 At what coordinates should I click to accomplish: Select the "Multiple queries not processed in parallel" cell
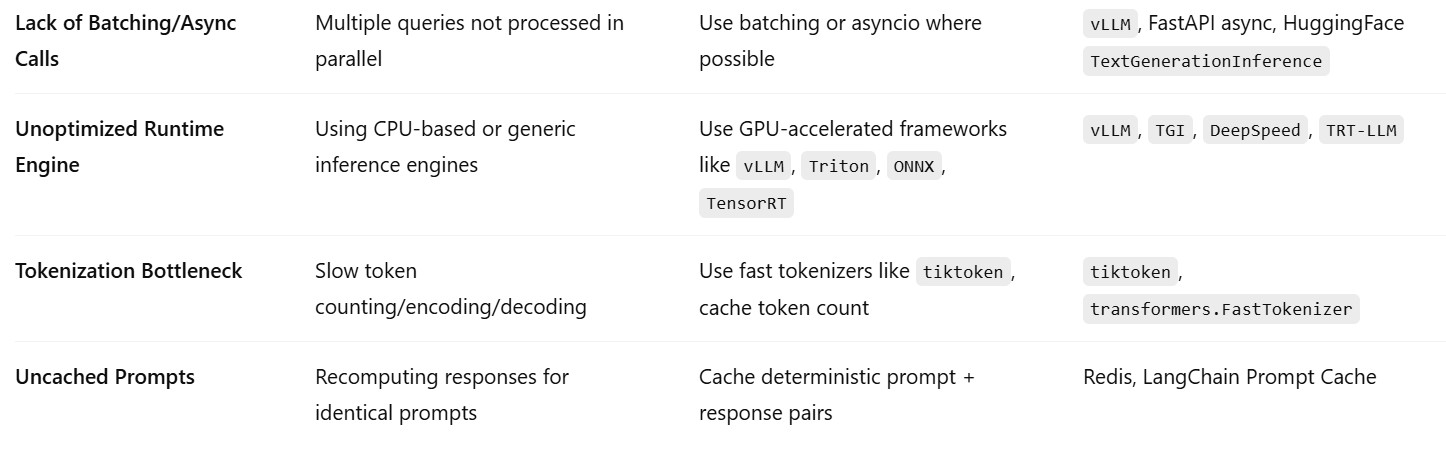pyautogui.click(x=469, y=40)
